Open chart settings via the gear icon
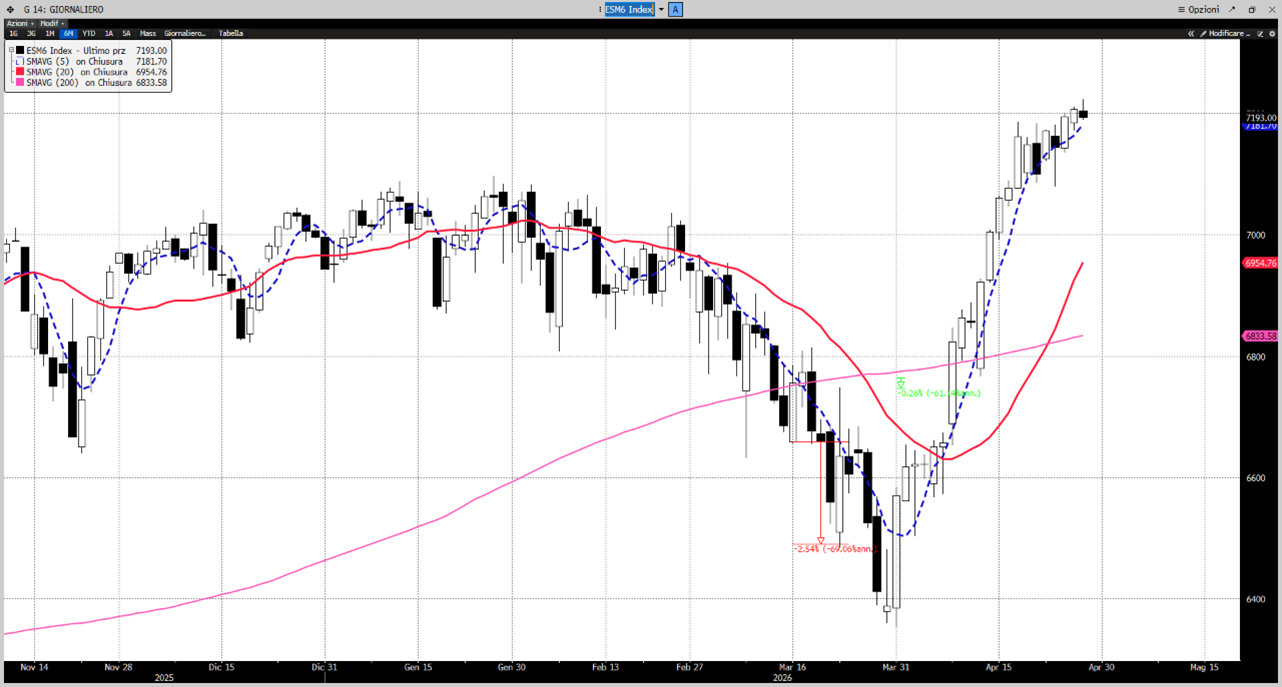The image size is (1282, 687). pyautogui.click(x=1270, y=33)
